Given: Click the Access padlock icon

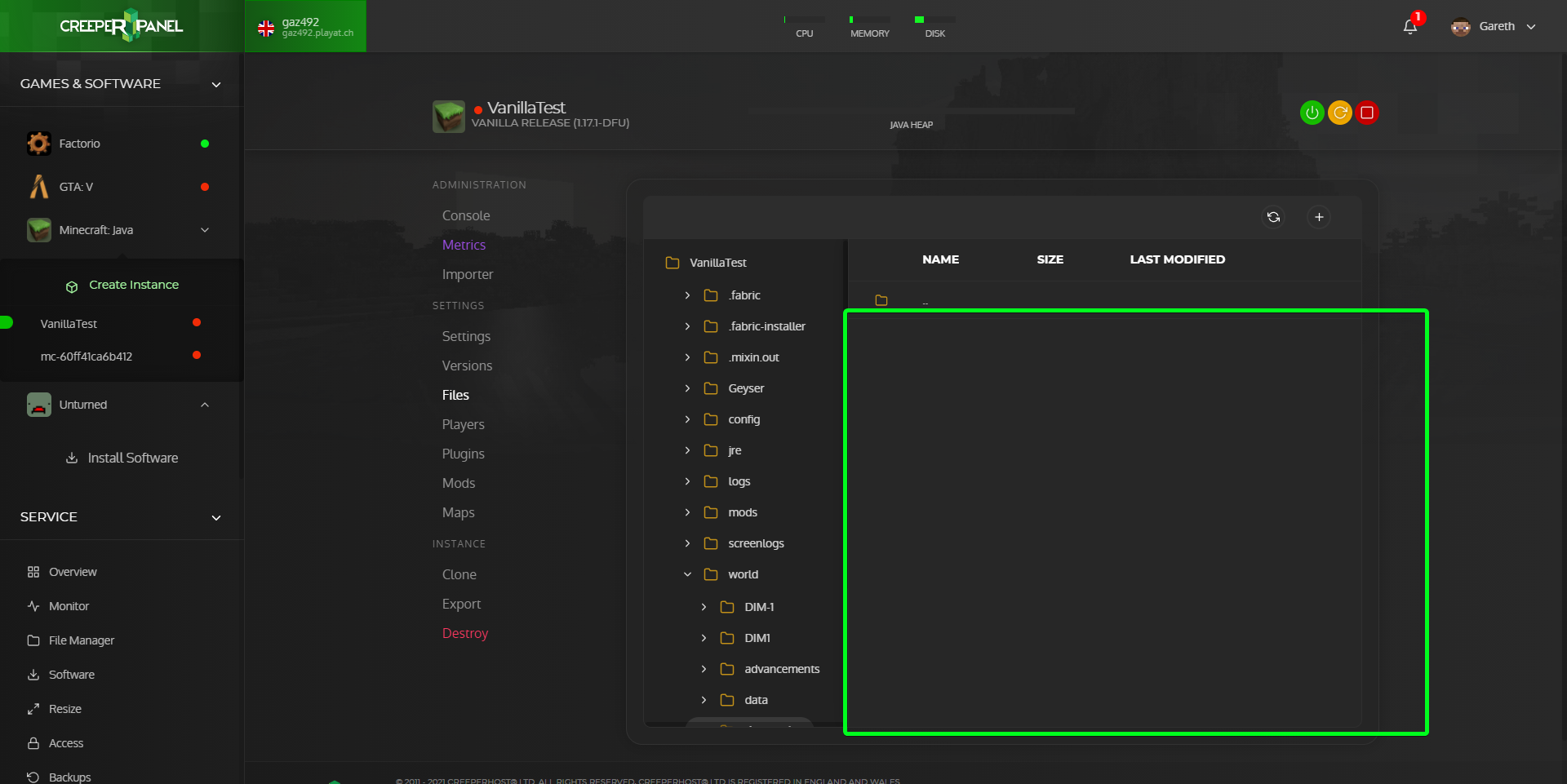Looking at the screenshot, I should pos(33,743).
